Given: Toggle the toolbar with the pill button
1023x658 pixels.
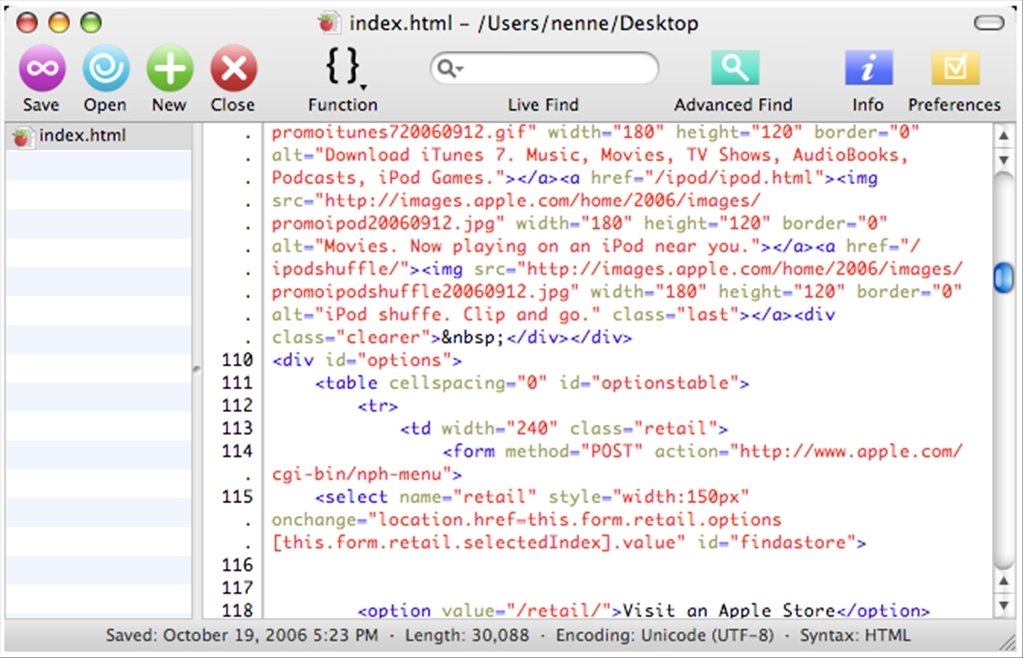Looking at the screenshot, I should point(988,23).
